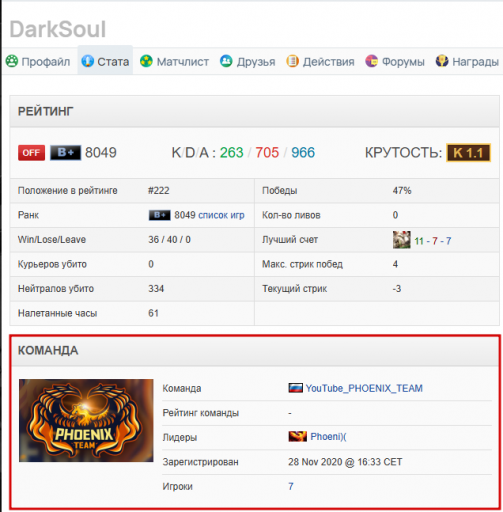Click the 61 Налетанные часы value

[x=153, y=313]
